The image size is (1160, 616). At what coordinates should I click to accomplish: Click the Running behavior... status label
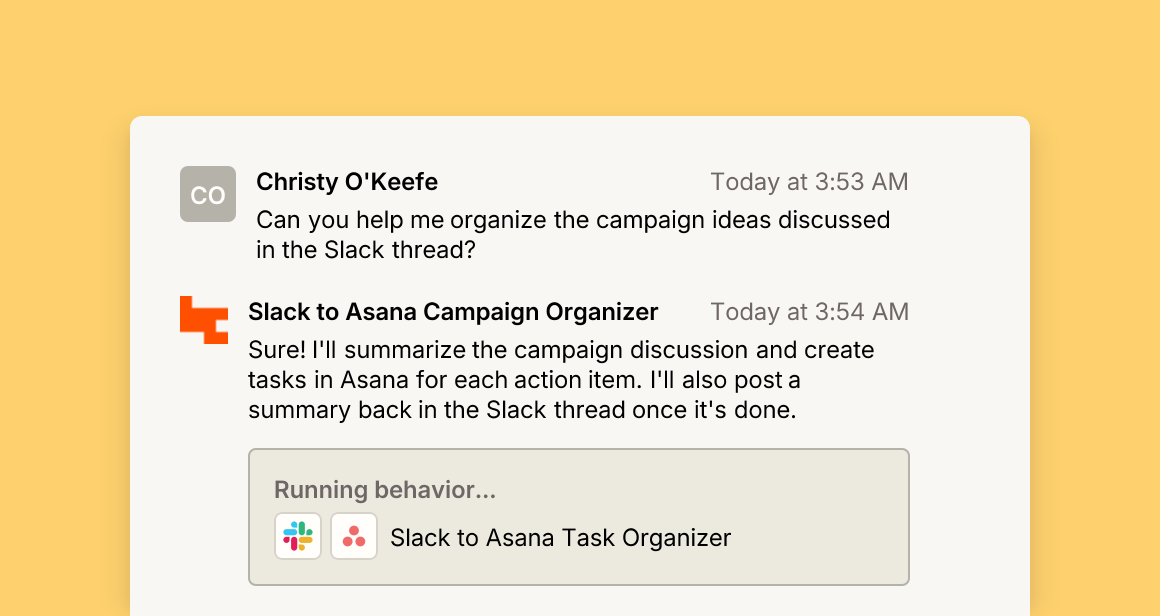(x=385, y=490)
